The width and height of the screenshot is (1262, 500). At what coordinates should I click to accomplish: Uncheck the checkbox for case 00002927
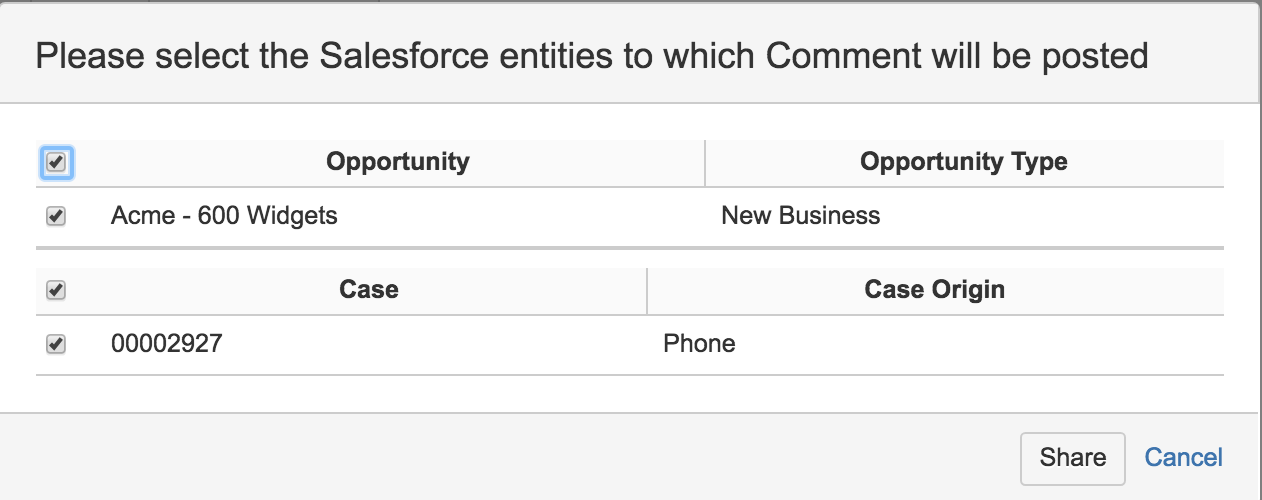(x=56, y=344)
